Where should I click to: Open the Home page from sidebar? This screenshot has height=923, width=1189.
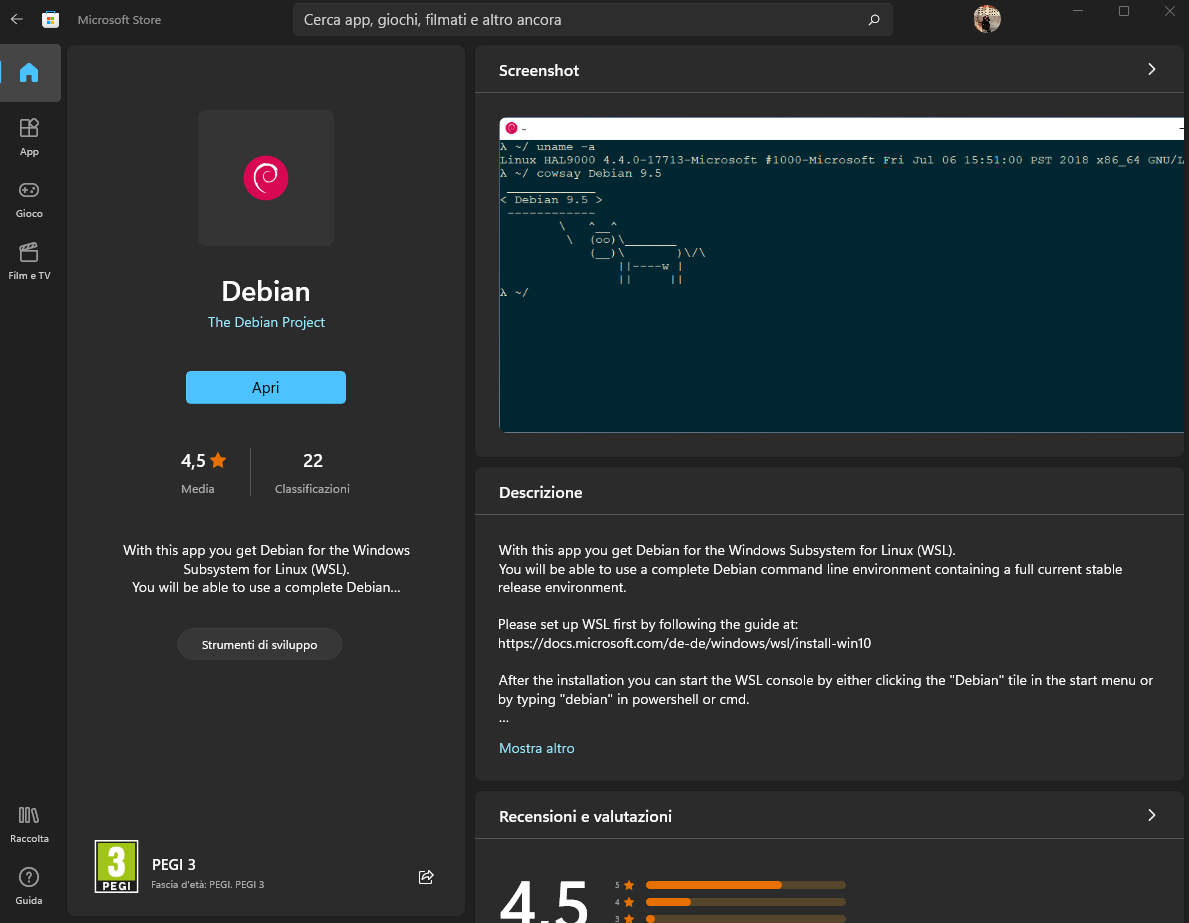(x=29, y=73)
